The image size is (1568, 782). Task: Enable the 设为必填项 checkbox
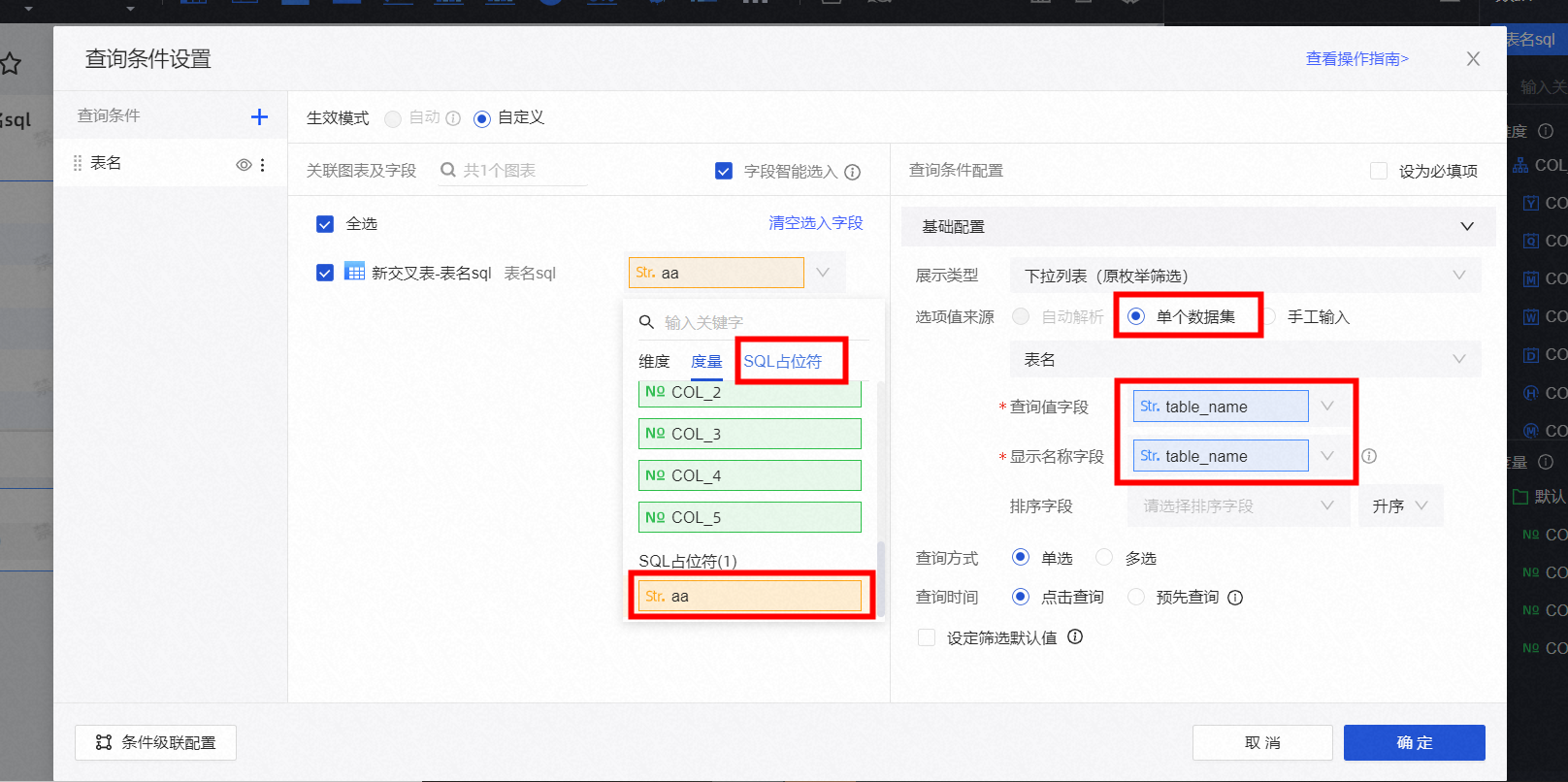(x=1378, y=171)
